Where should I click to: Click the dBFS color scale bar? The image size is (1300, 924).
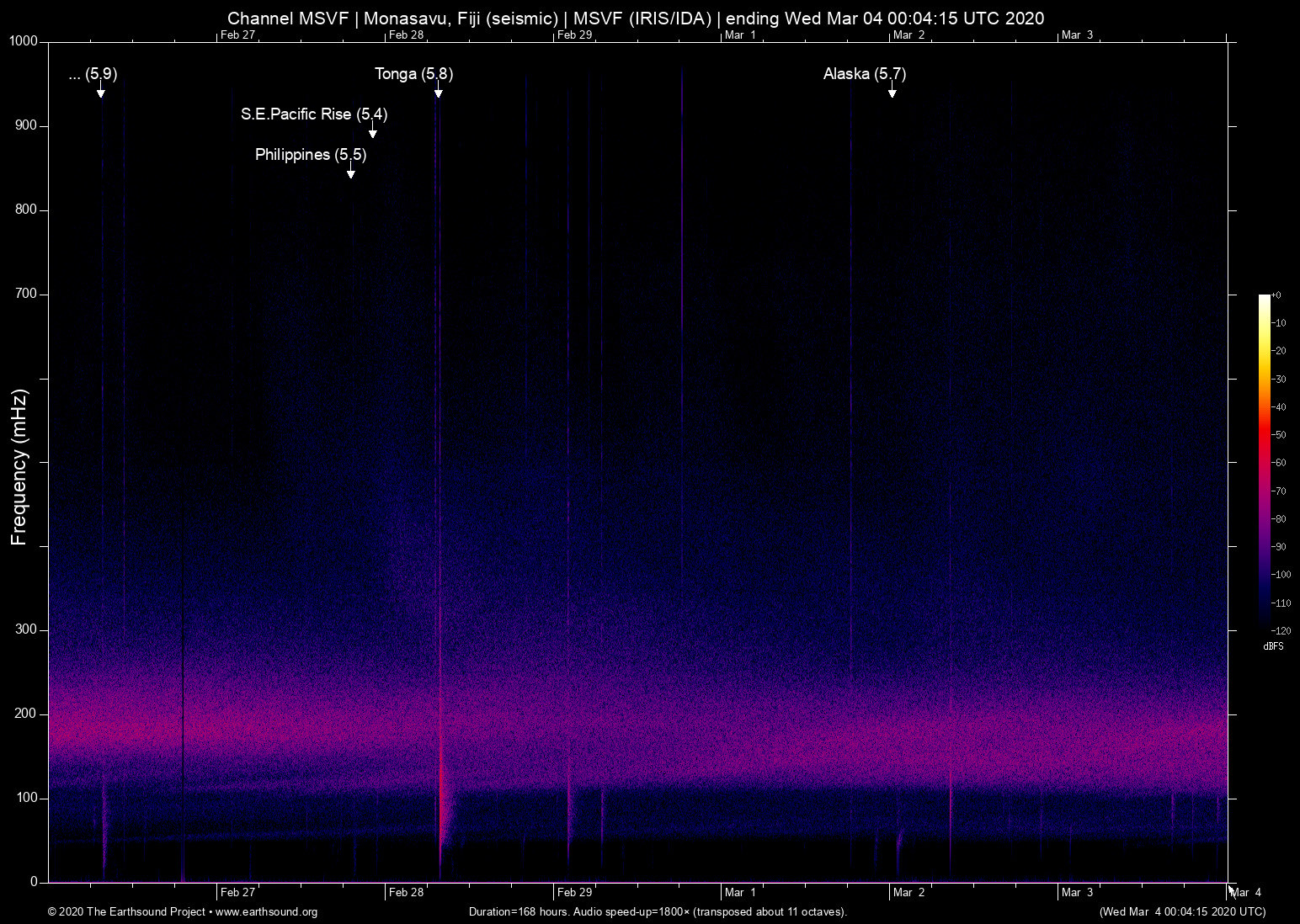pos(1264,462)
